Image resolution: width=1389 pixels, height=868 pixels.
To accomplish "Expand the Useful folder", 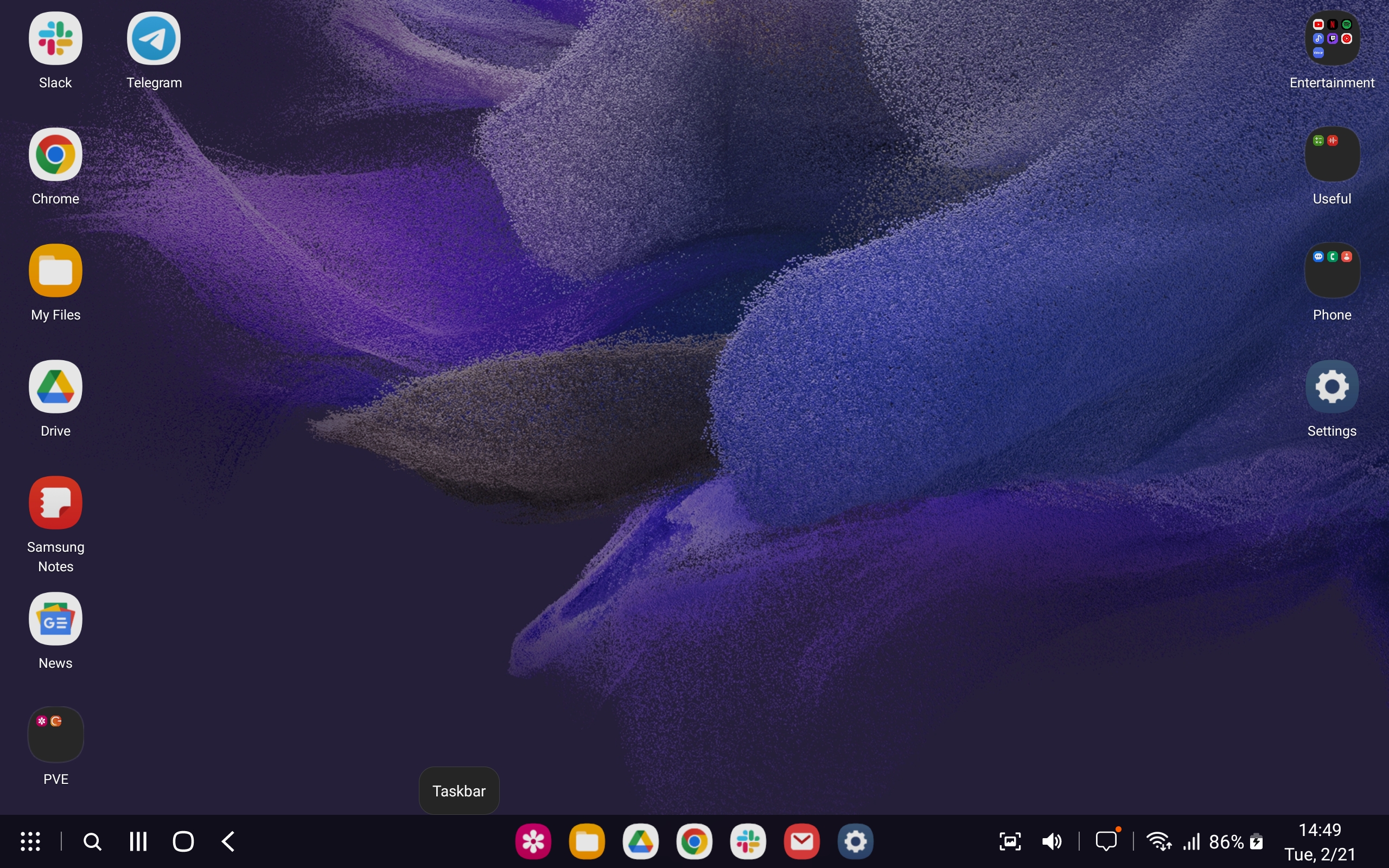I will (1331, 155).
